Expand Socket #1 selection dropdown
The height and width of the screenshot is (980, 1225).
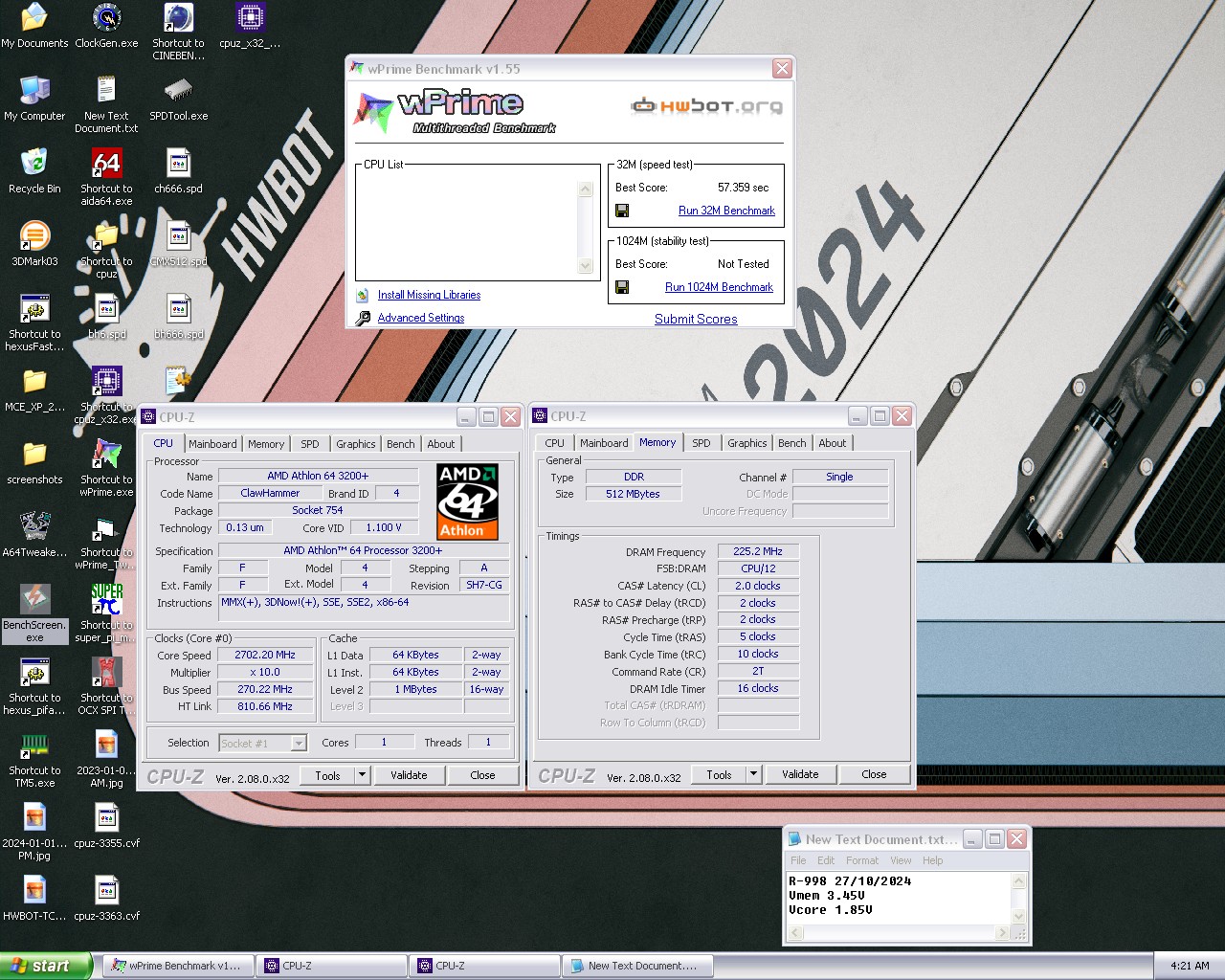(299, 744)
